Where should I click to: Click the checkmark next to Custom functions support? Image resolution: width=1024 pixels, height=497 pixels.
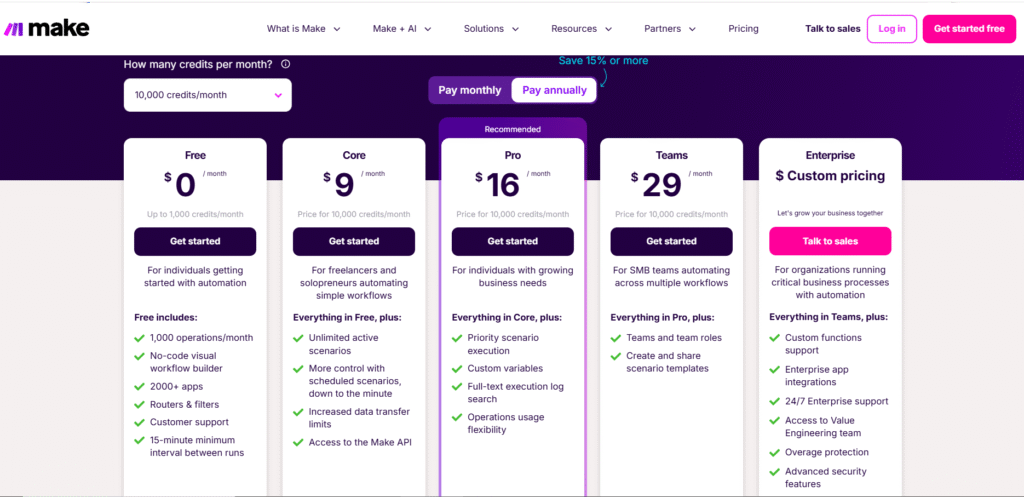774,338
